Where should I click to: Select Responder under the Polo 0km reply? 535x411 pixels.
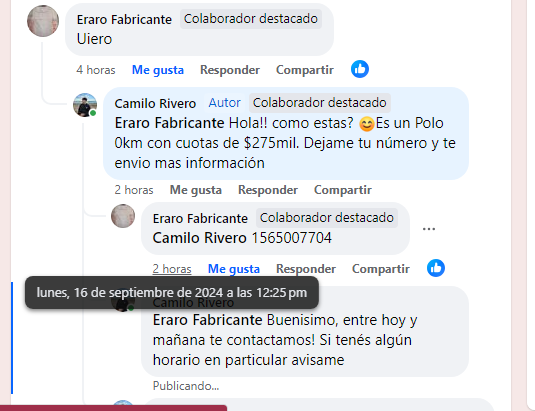268,190
